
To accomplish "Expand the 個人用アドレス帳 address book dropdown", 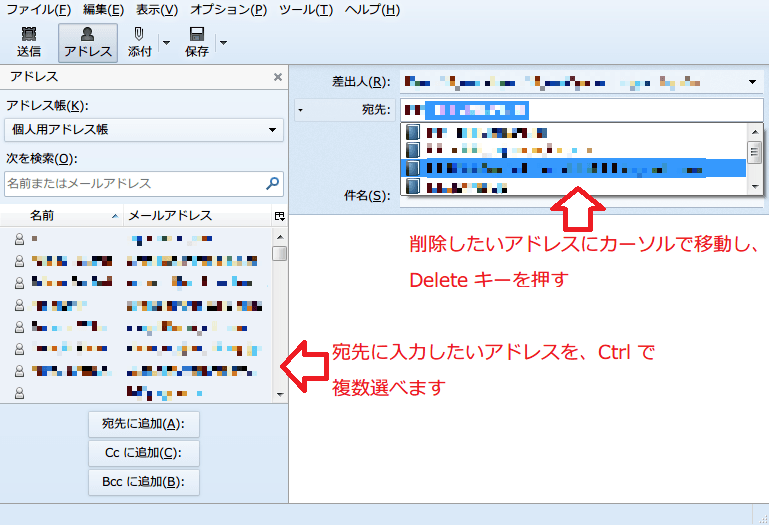I will pos(144,130).
